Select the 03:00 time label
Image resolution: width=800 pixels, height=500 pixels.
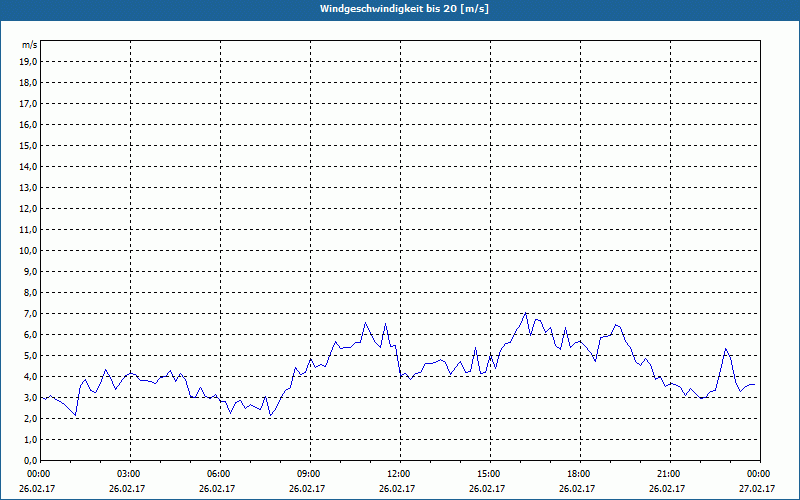[x=128, y=474]
